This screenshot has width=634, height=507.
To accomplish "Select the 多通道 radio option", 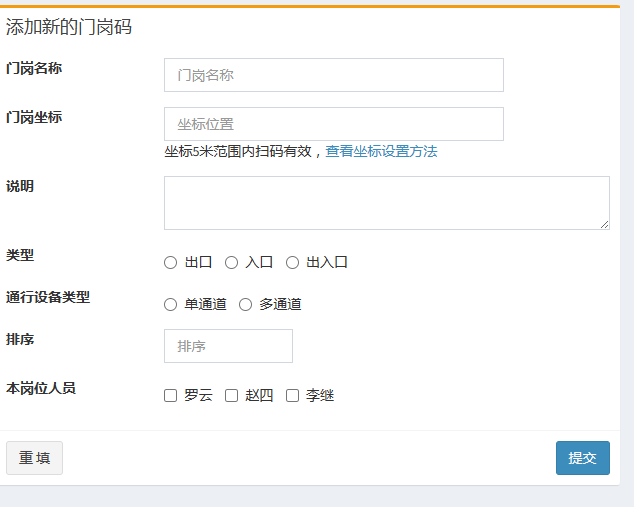I will [x=246, y=305].
